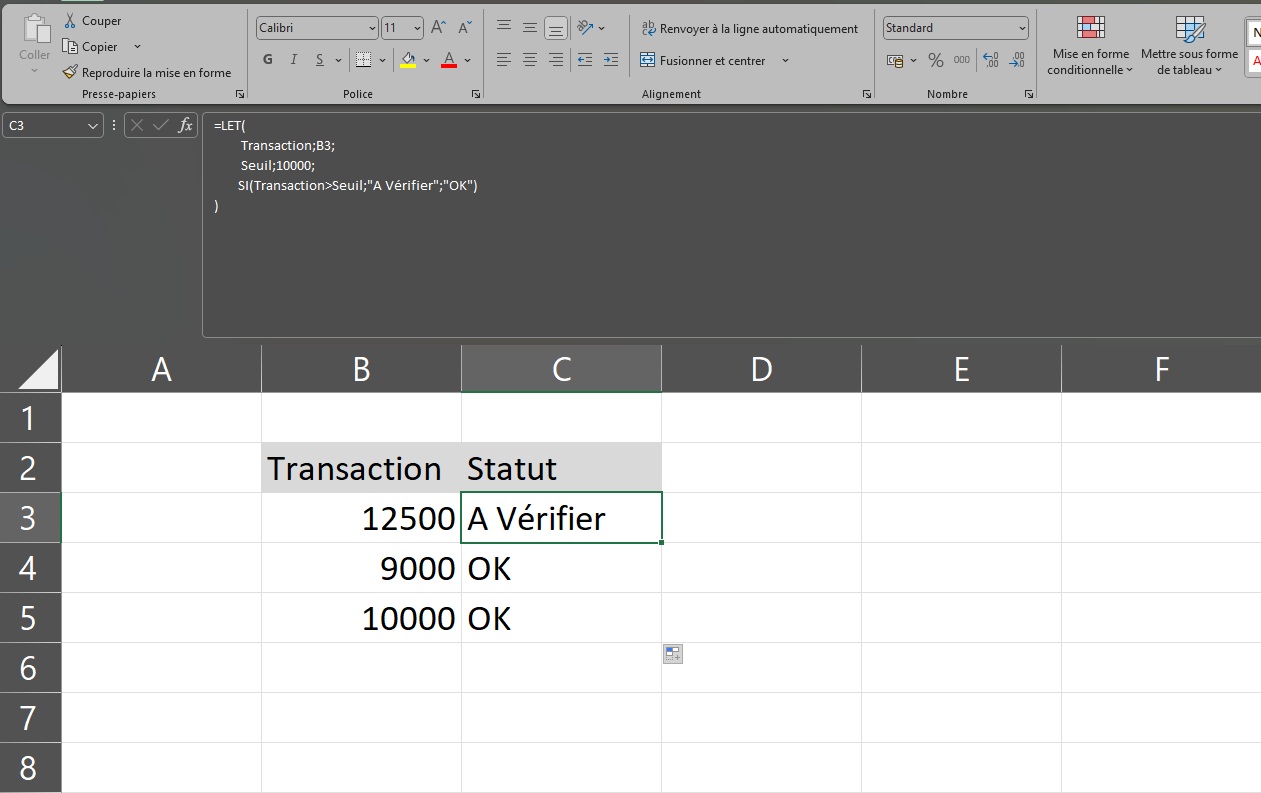Click into the LET formula bar text
Screen dimensions: 1261x793
(x=730, y=225)
